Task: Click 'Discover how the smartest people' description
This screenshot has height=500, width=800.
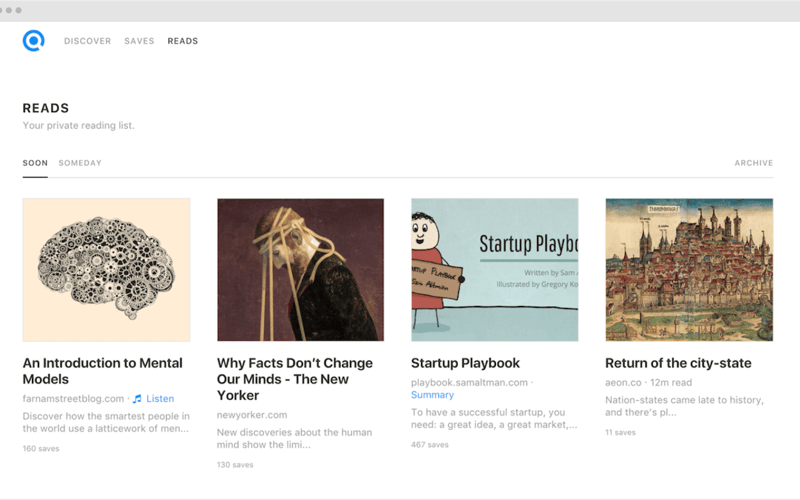Action: click(106, 422)
